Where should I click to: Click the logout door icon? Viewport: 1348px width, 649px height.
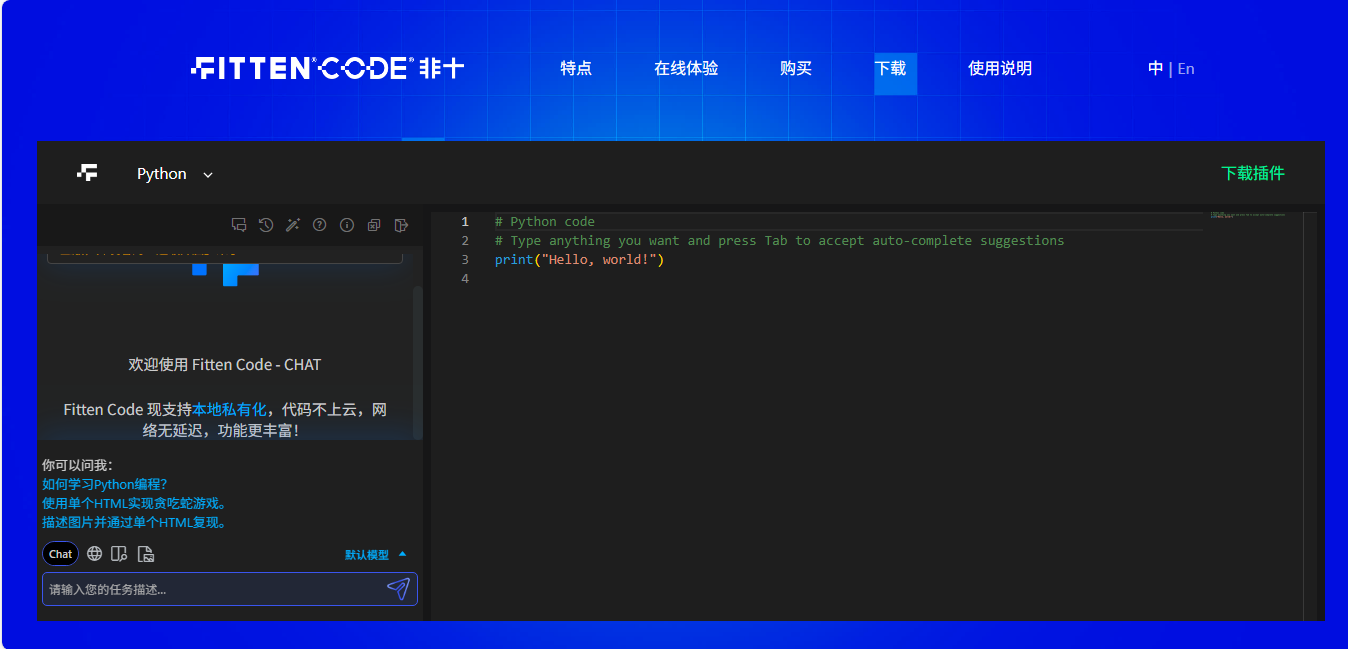[401, 225]
